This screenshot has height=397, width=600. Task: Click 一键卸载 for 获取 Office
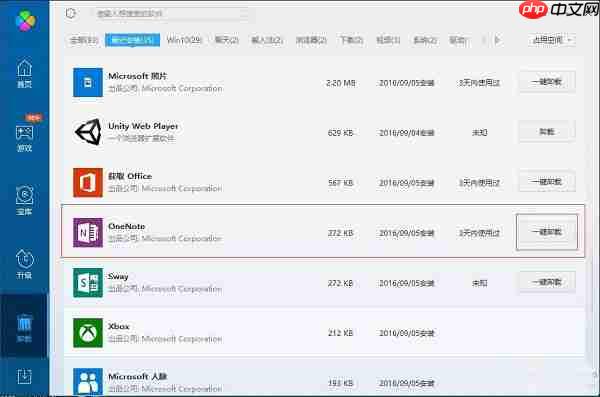[x=547, y=182]
